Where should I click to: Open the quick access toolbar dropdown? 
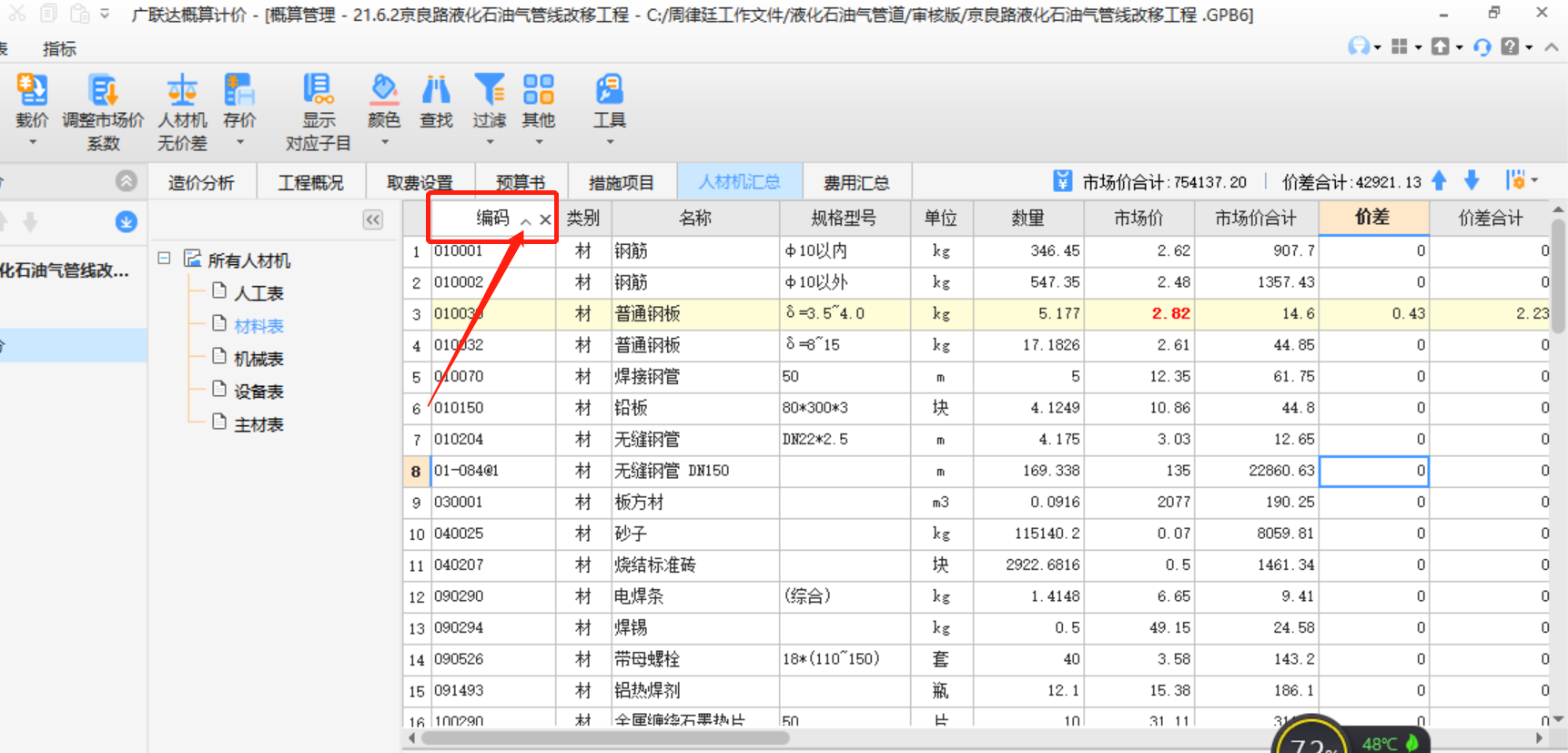click(x=105, y=14)
